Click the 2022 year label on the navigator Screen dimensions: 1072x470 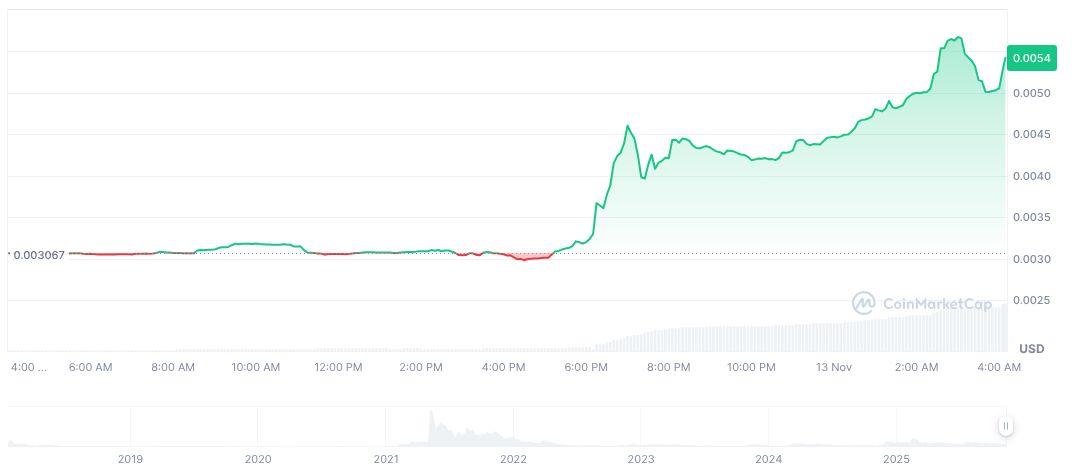513,459
